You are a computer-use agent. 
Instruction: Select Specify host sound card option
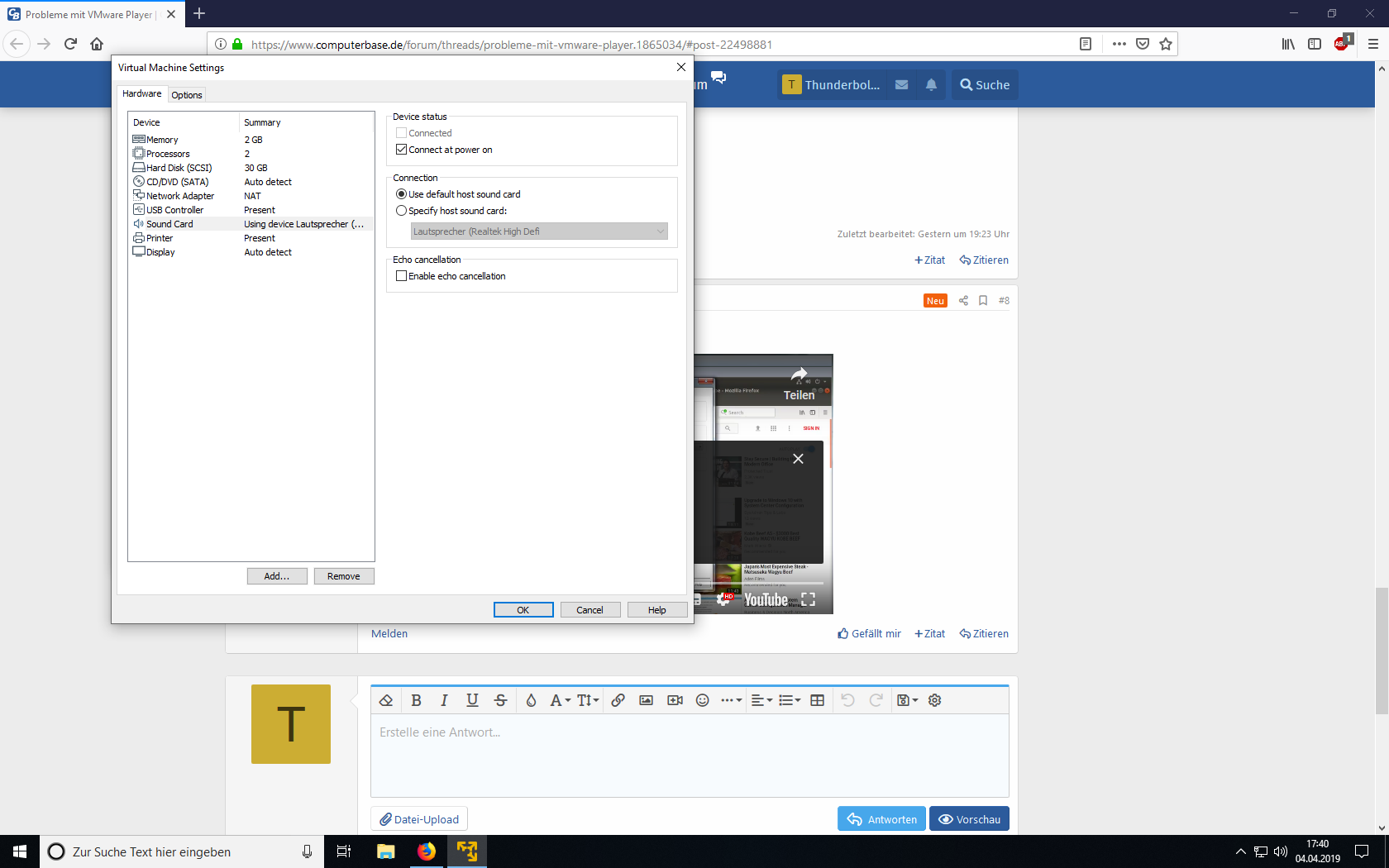pos(401,211)
